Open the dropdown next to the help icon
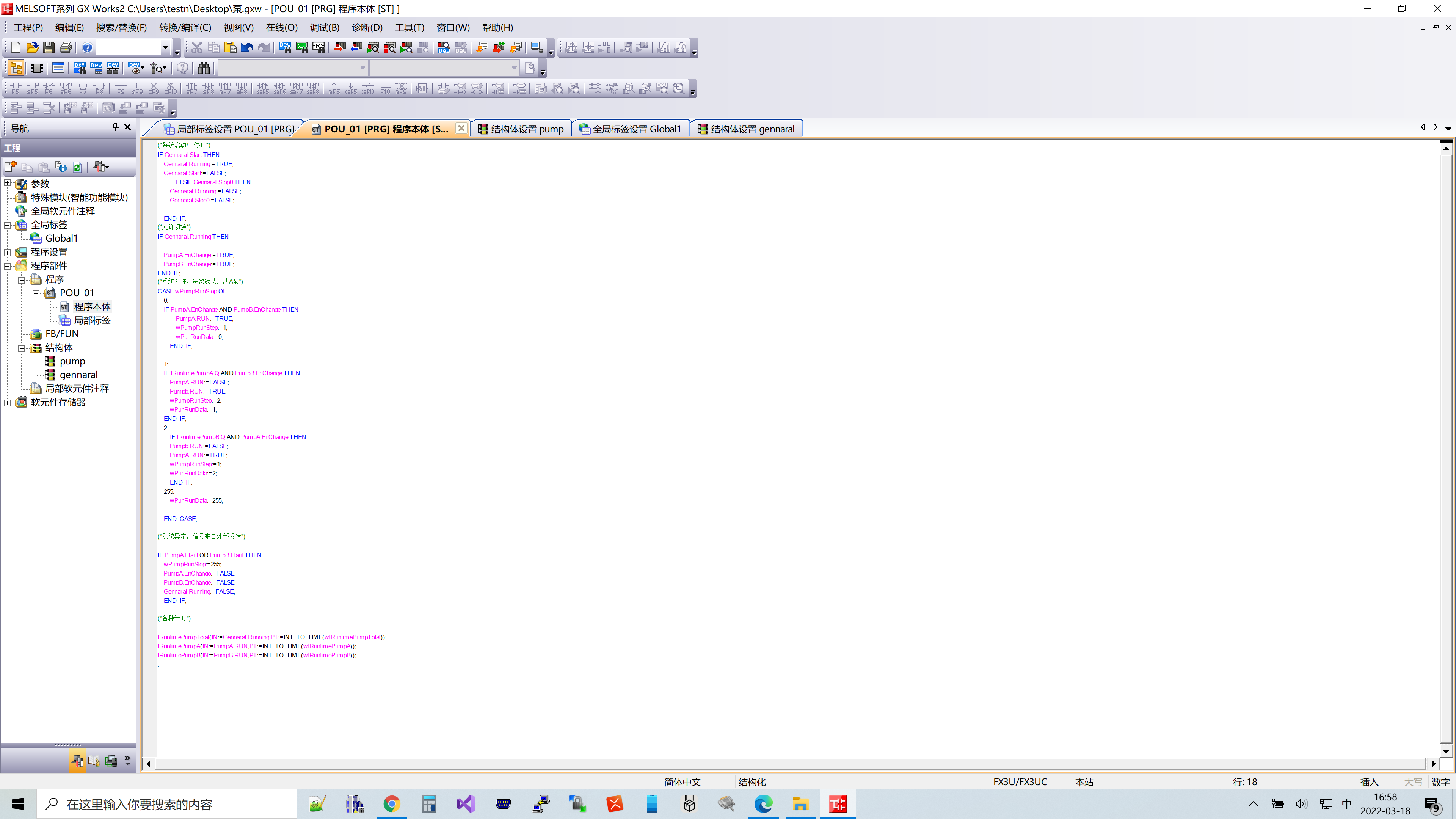The width and height of the screenshot is (1456, 819). pyautogui.click(x=165, y=47)
